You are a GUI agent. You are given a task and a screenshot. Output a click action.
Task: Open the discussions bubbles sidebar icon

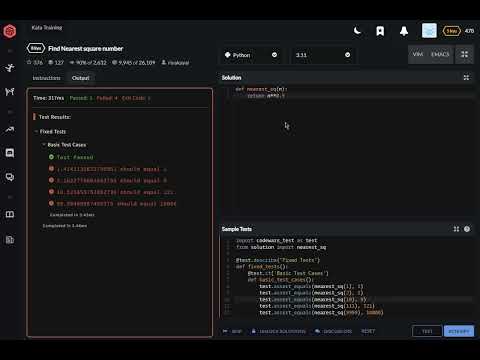click(10, 177)
